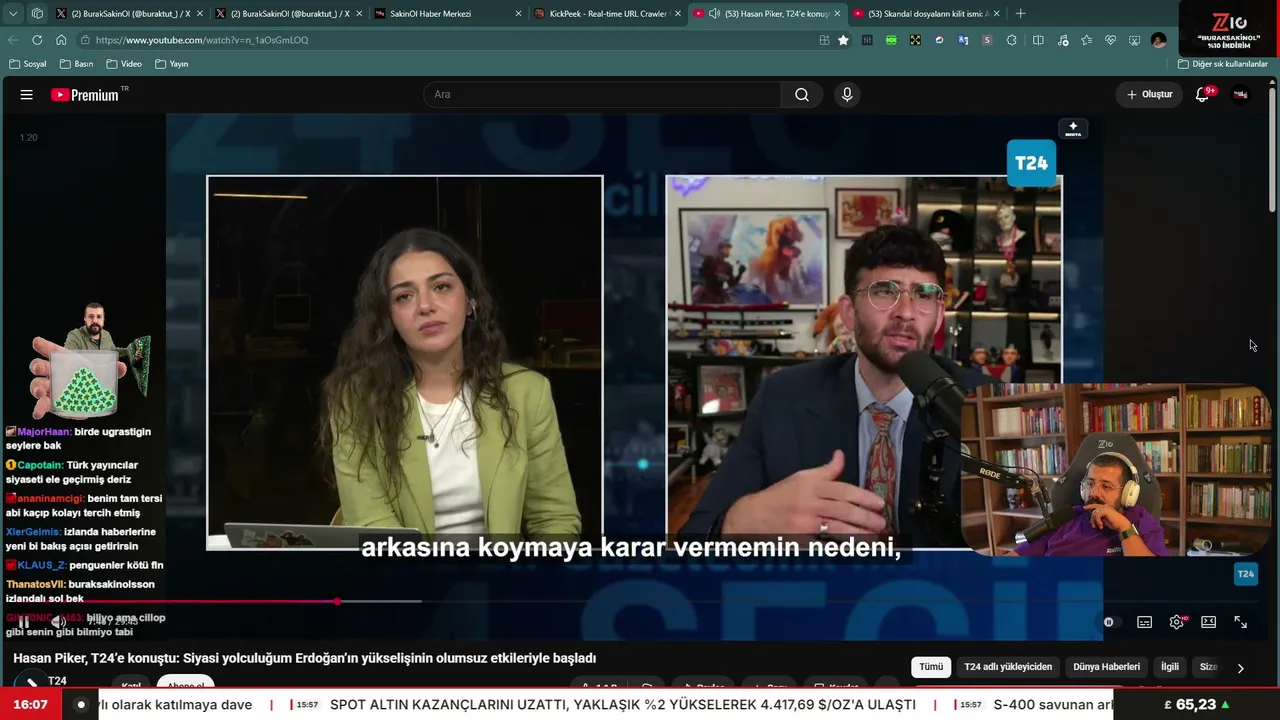Close the Hasan Piker T24 tab
This screenshot has width=1280, height=720.
click(838, 14)
